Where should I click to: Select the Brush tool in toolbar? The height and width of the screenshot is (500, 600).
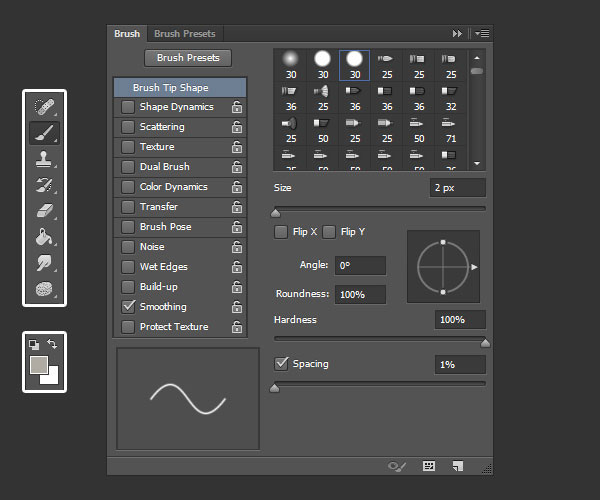pos(44,133)
